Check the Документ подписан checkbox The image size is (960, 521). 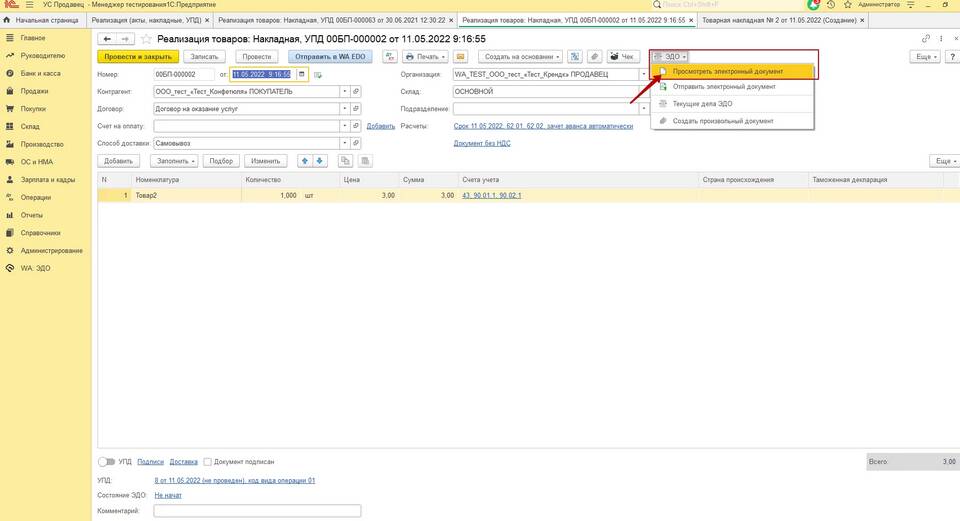click(208, 462)
